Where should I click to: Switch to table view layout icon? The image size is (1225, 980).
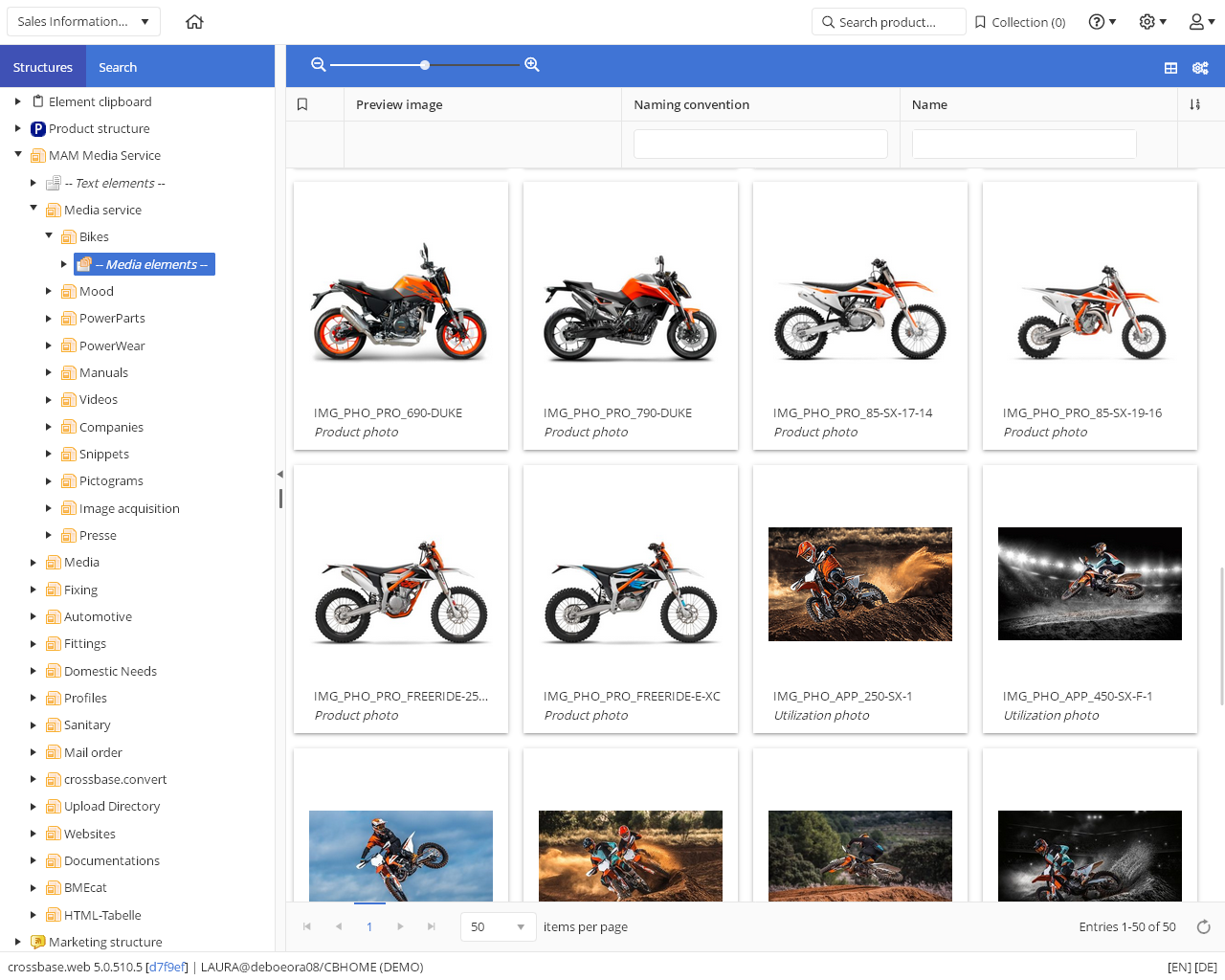1170,68
